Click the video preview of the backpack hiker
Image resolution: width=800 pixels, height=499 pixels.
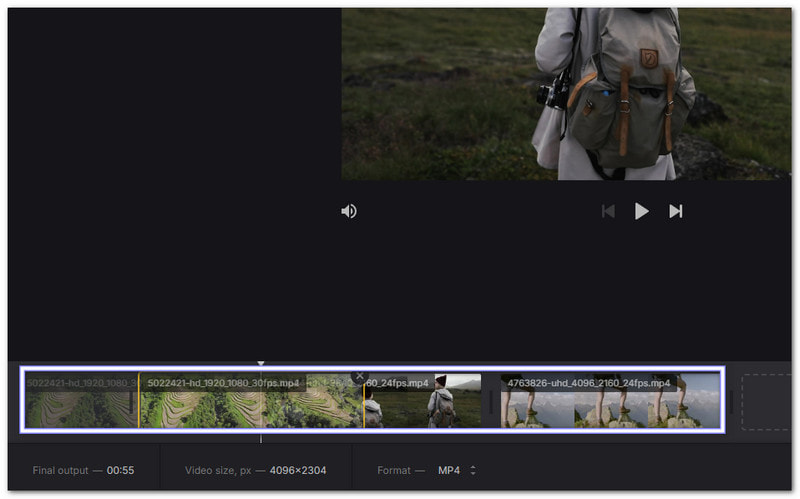565,95
